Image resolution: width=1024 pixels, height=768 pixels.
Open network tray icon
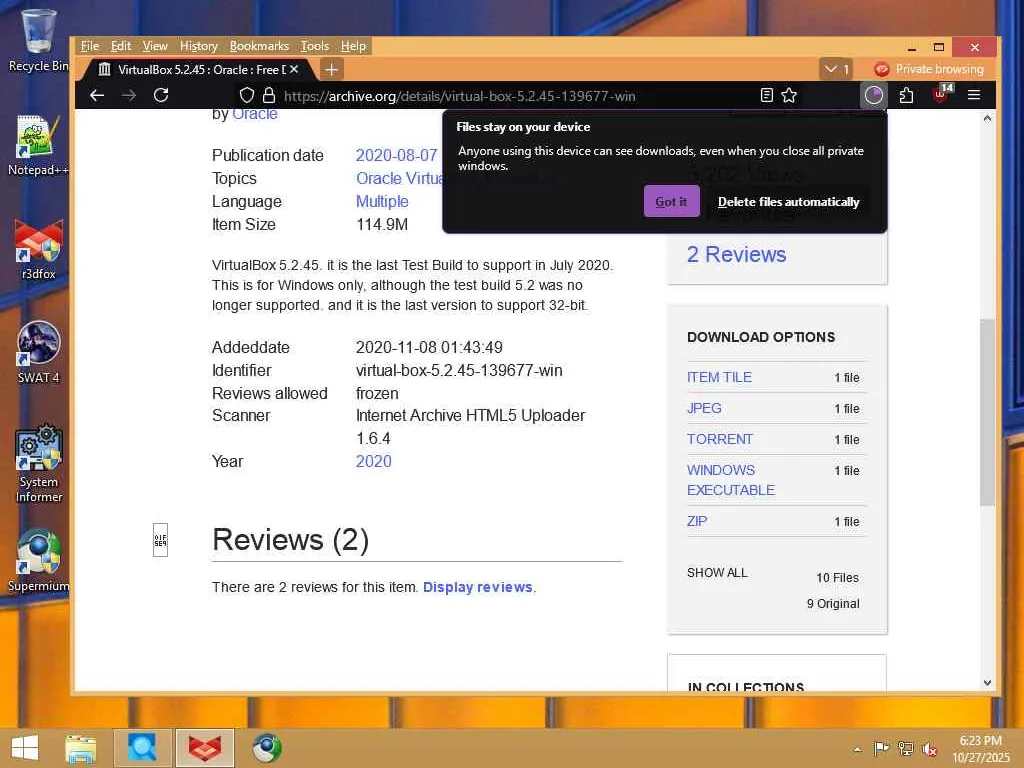[x=906, y=748]
